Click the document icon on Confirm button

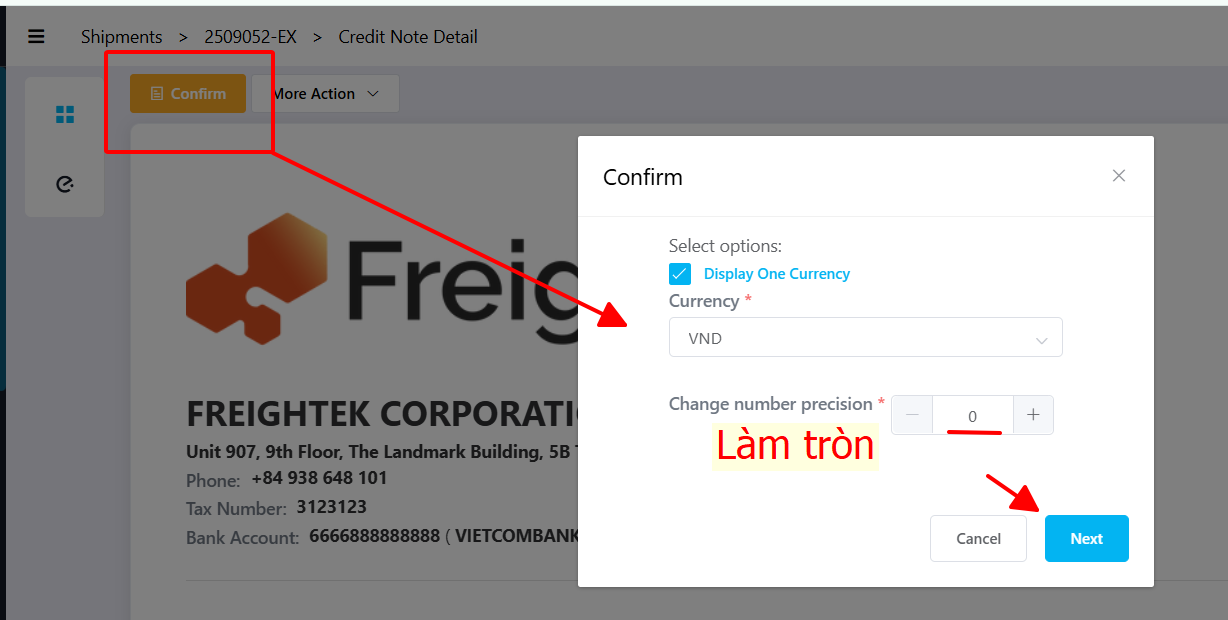(157, 94)
